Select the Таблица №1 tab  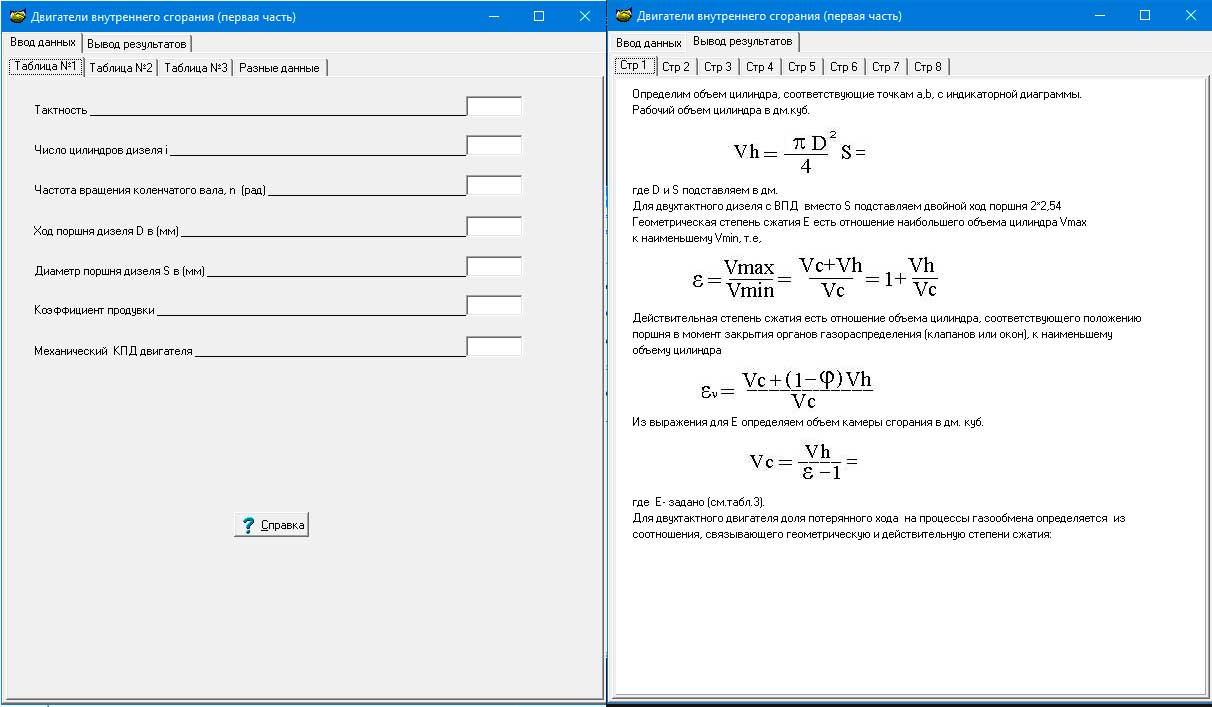[45, 67]
